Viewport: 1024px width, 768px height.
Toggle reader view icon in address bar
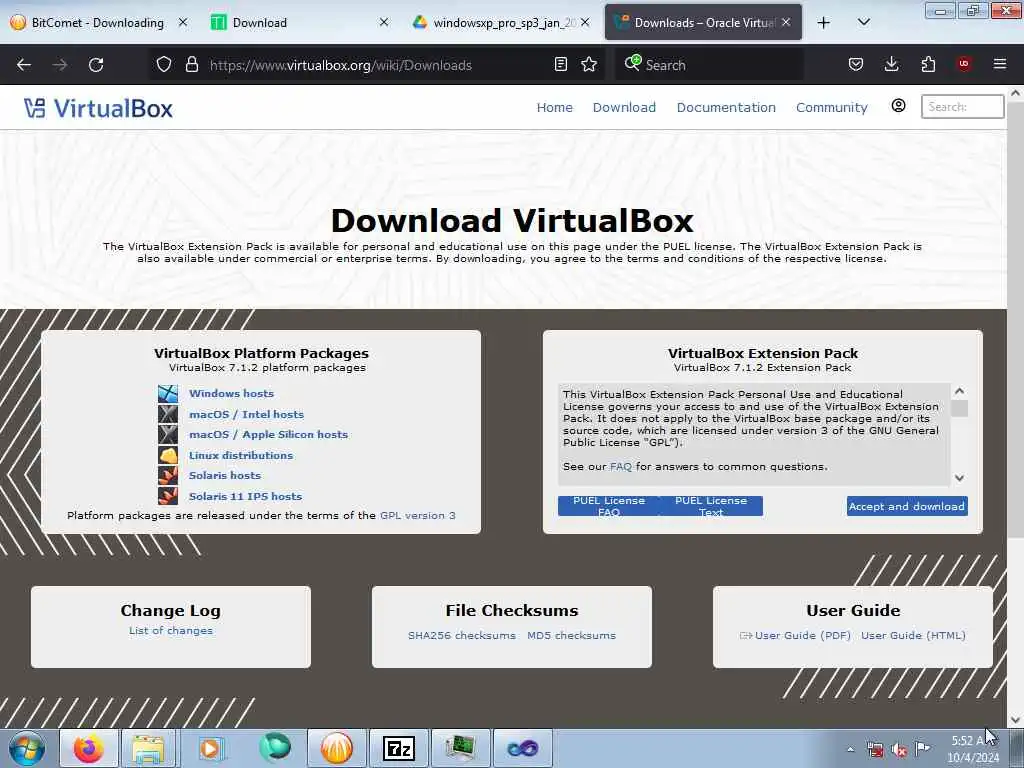point(560,65)
